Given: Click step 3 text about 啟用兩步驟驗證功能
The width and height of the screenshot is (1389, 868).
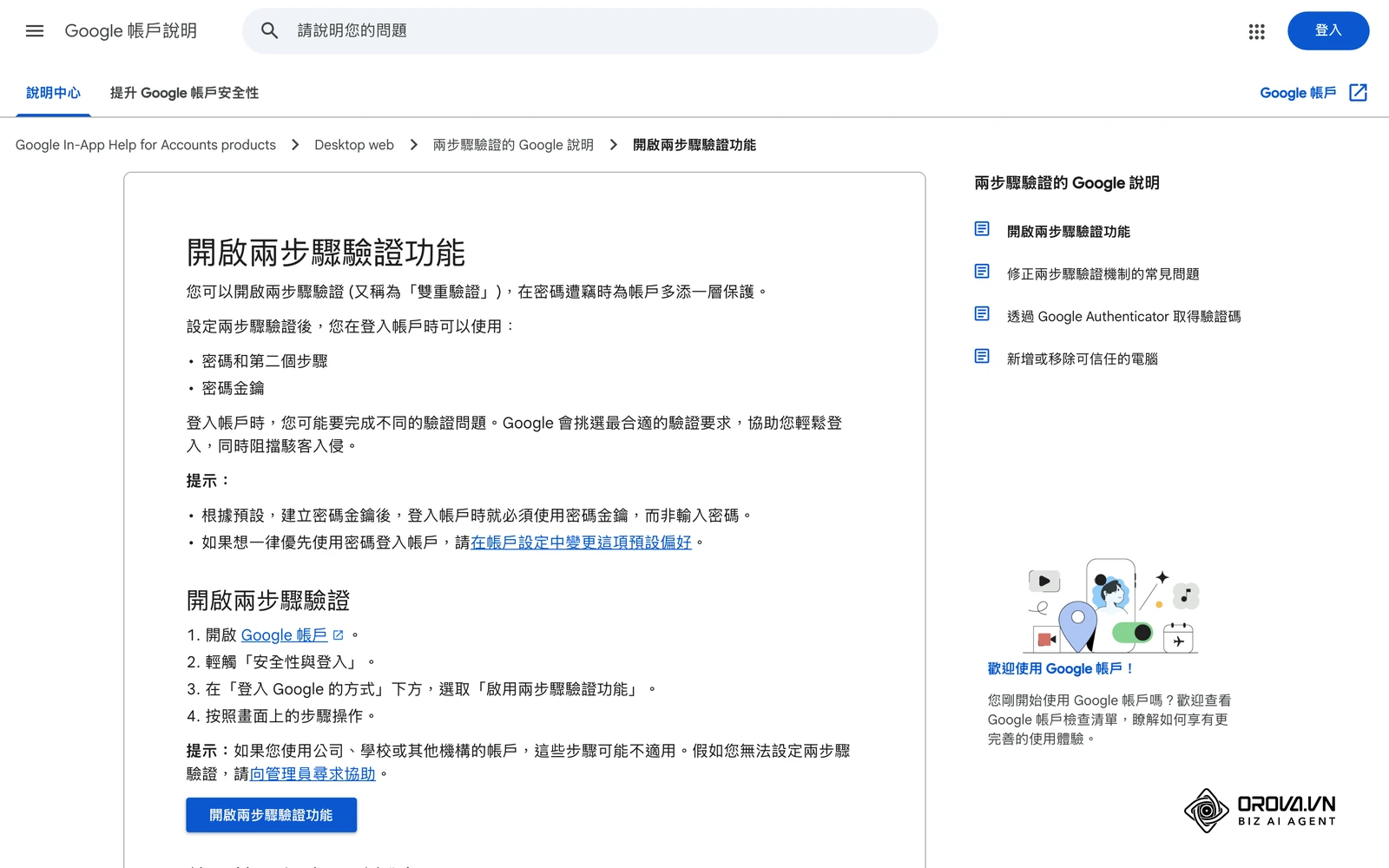Looking at the screenshot, I should point(431,689).
